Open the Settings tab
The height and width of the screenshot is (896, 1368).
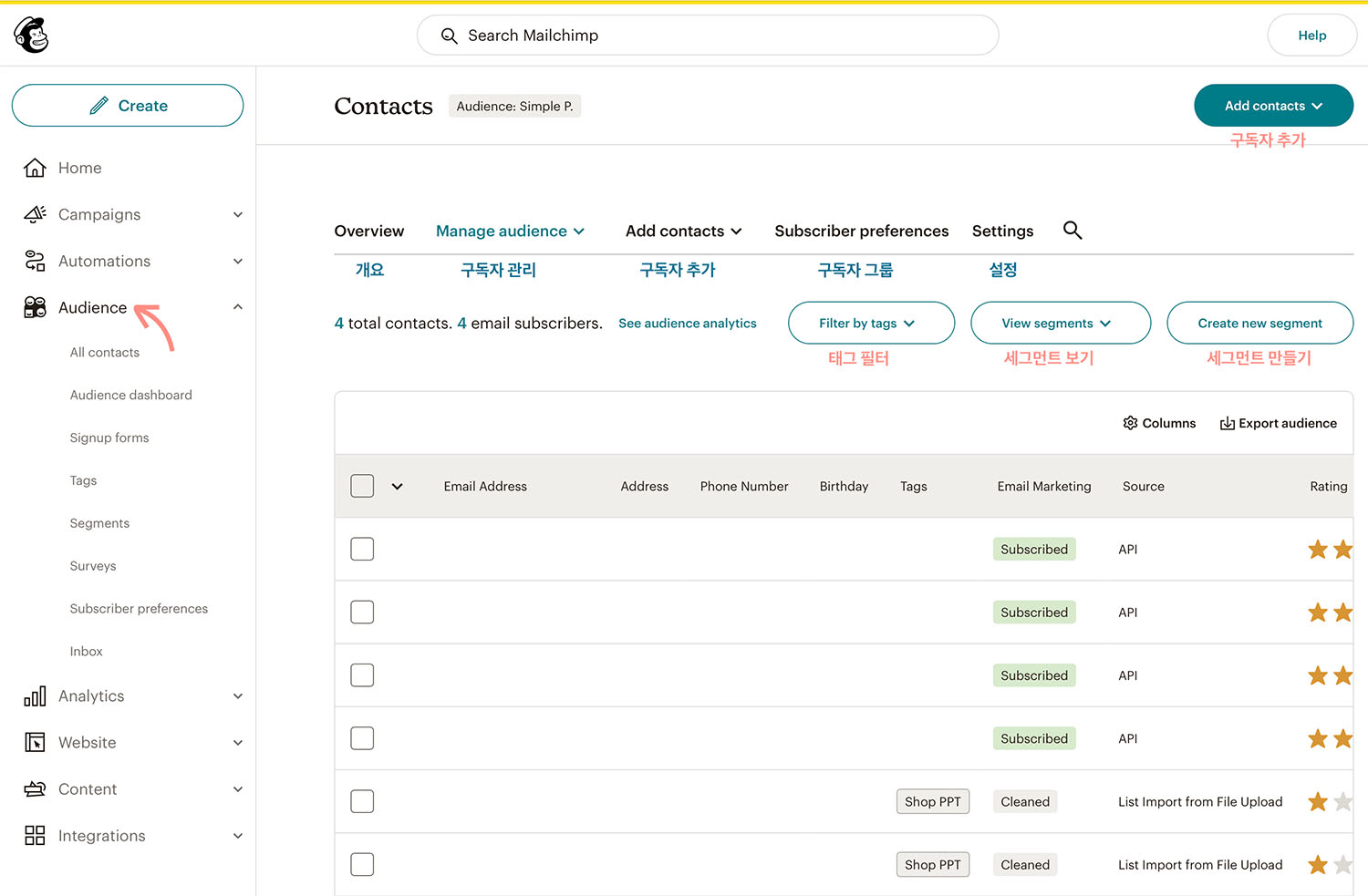coord(1002,232)
